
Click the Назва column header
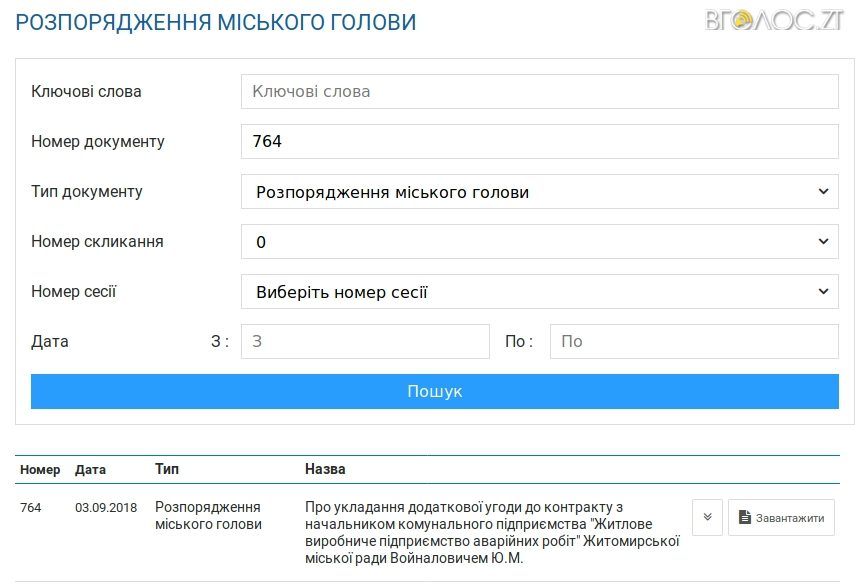tap(325, 469)
